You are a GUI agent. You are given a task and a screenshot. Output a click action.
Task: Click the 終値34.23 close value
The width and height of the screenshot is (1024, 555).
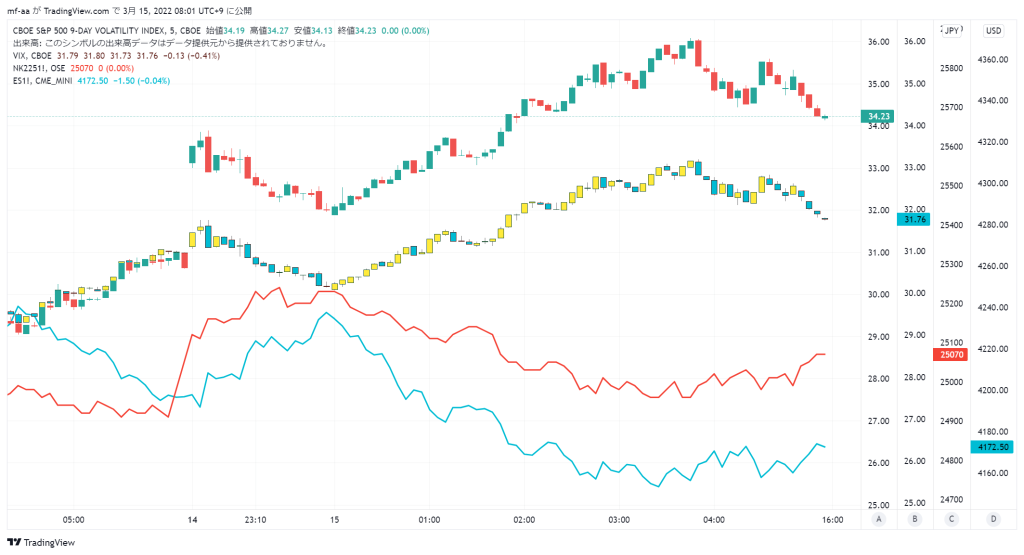click(357, 31)
